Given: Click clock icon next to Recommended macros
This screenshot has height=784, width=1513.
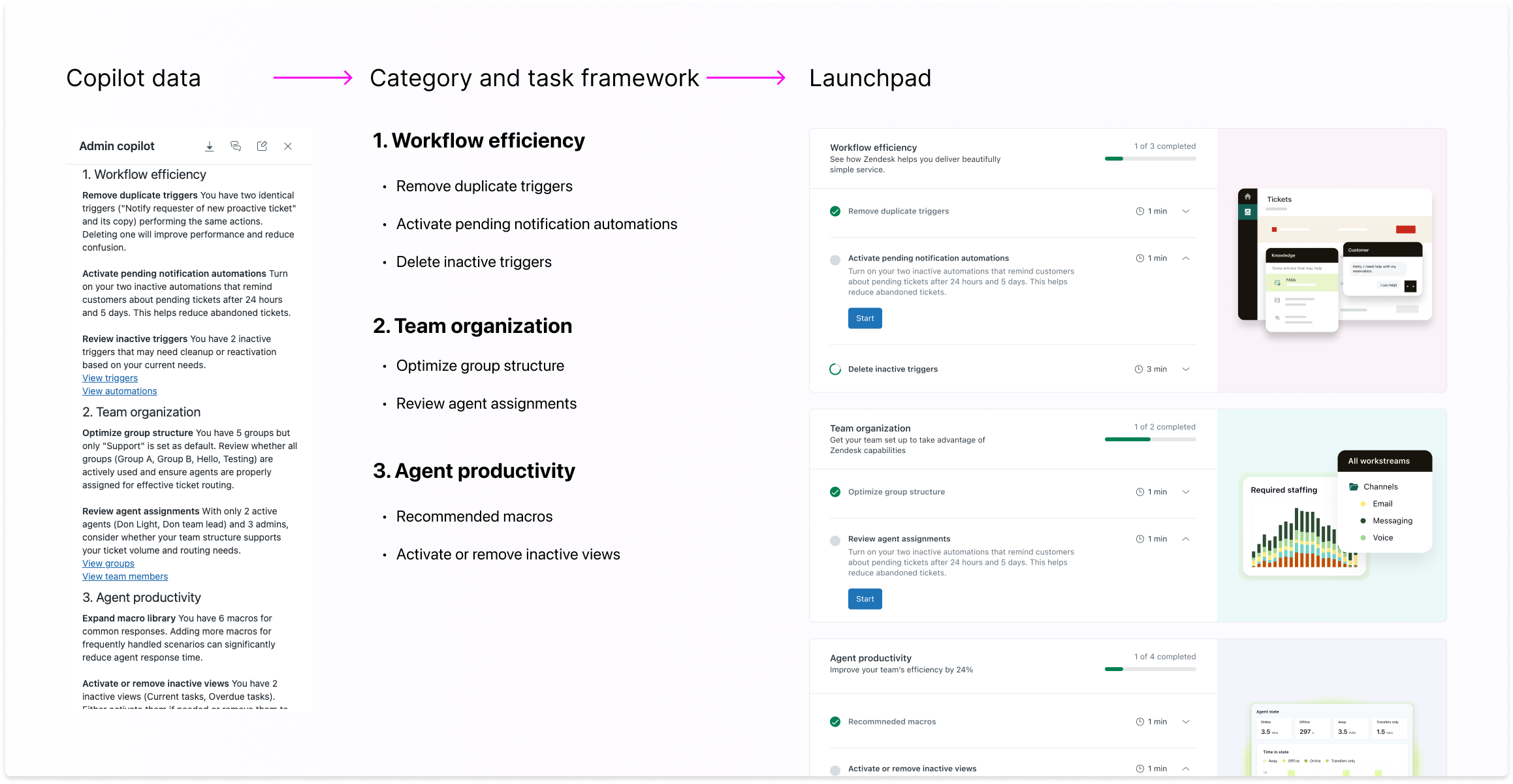Looking at the screenshot, I should coord(1139,722).
